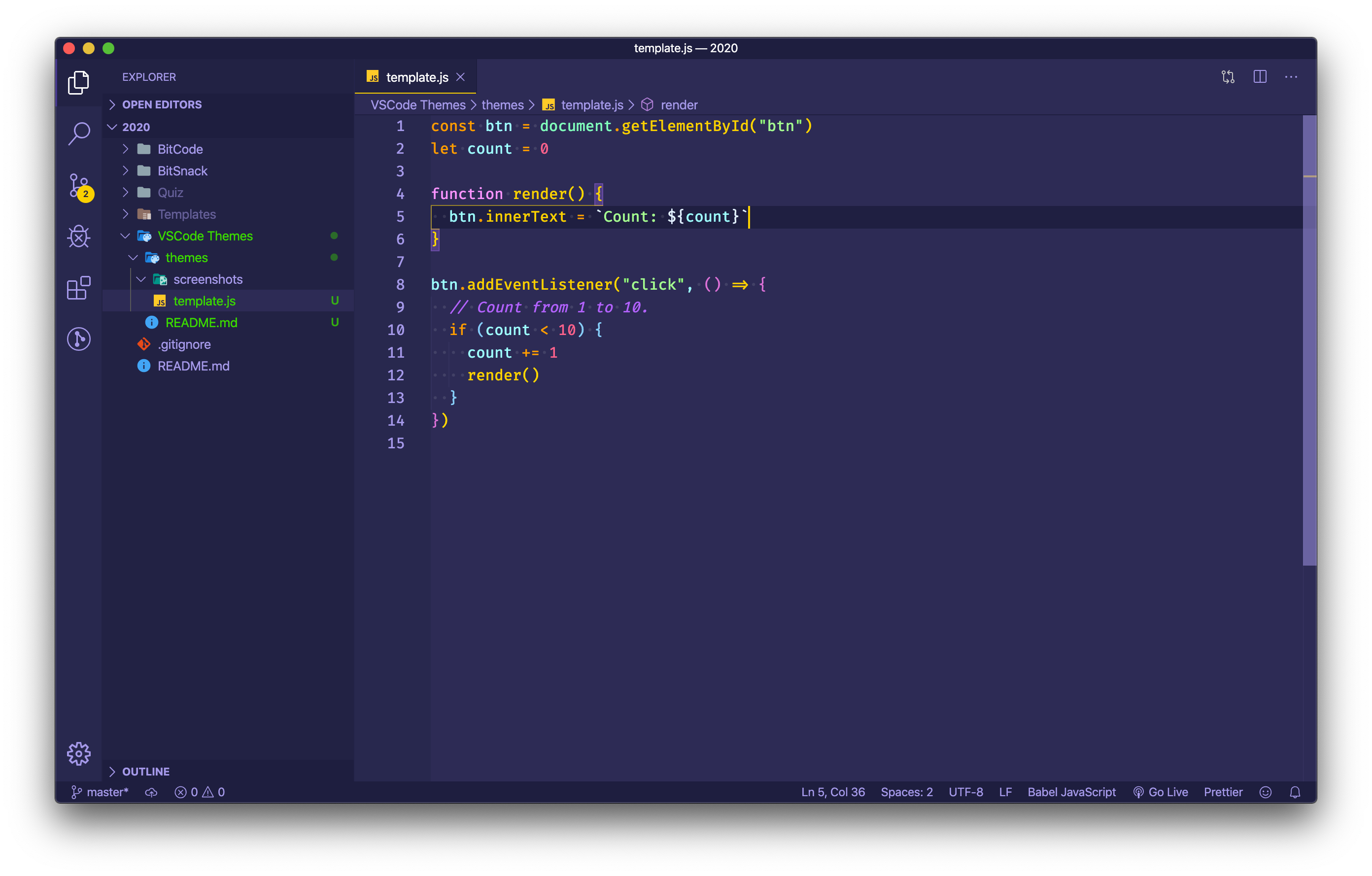This screenshot has width=1372, height=876.
Task: Expand the OPEN EDITORS section
Action: [x=162, y=104]
